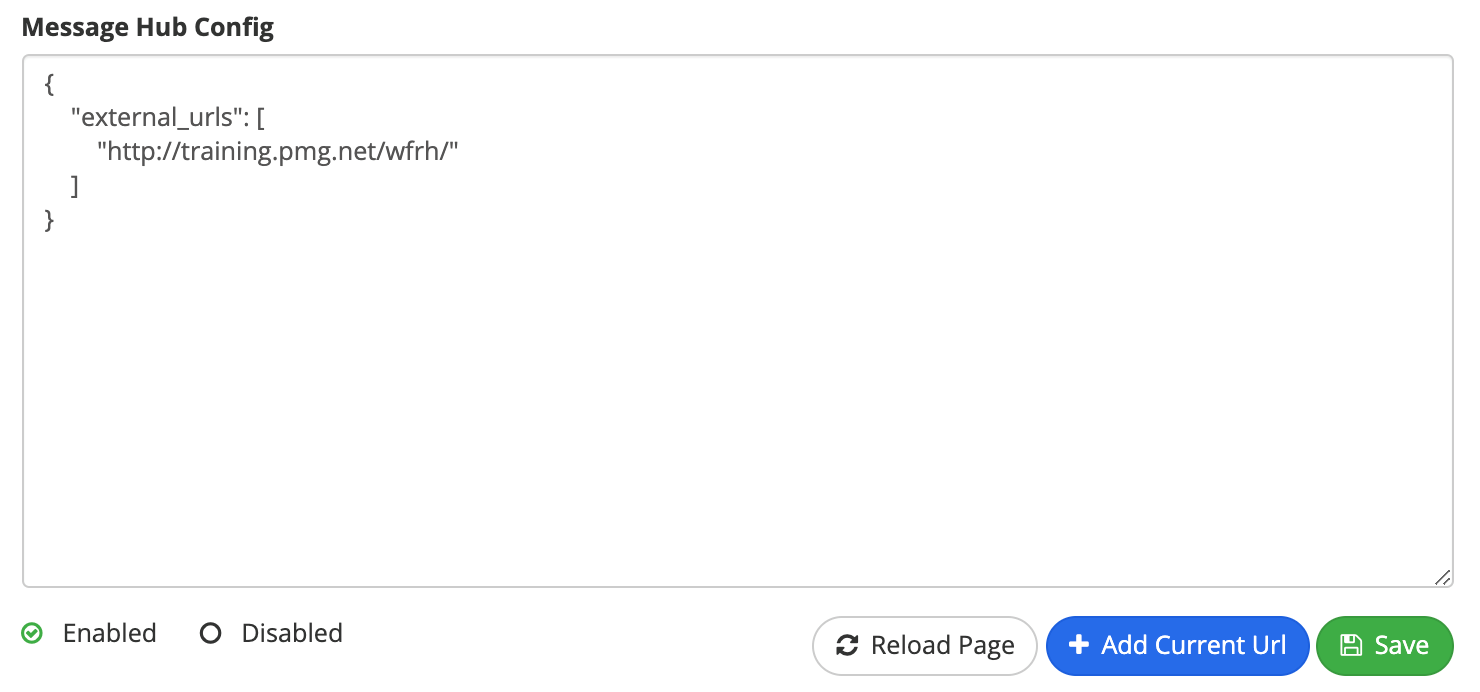Click the green Save button
The height and width of the screenshot is (692, 1480).
1384,646
